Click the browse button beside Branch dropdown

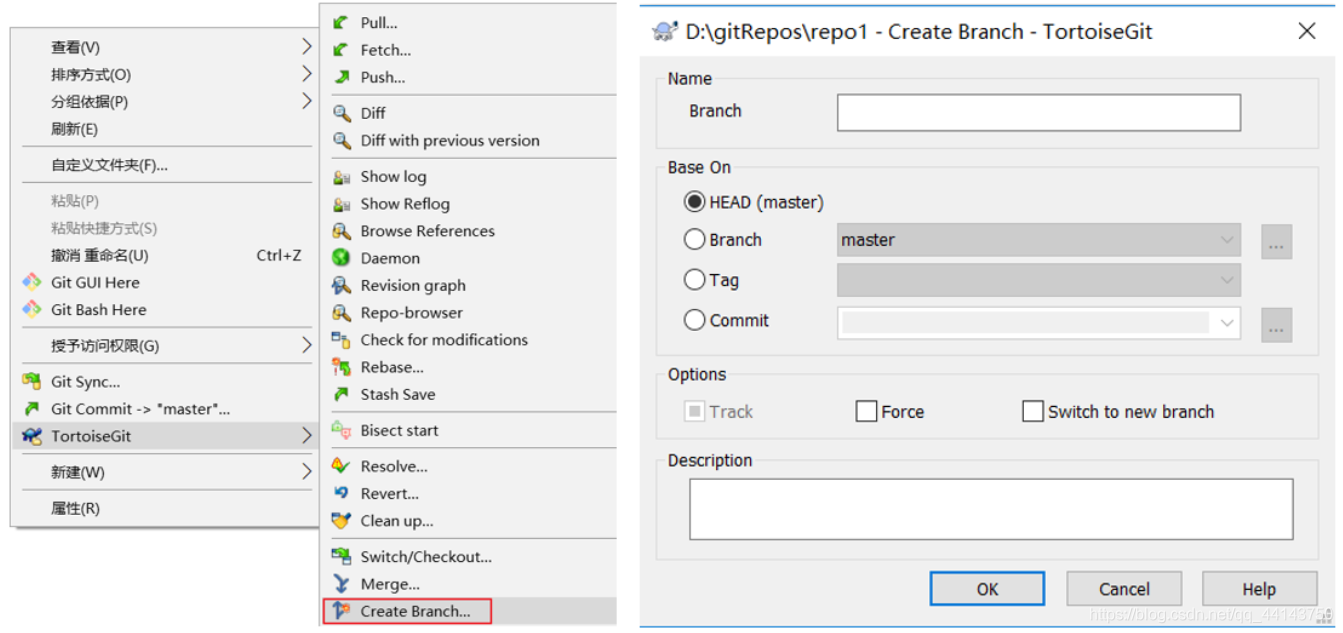[1277, 241]
